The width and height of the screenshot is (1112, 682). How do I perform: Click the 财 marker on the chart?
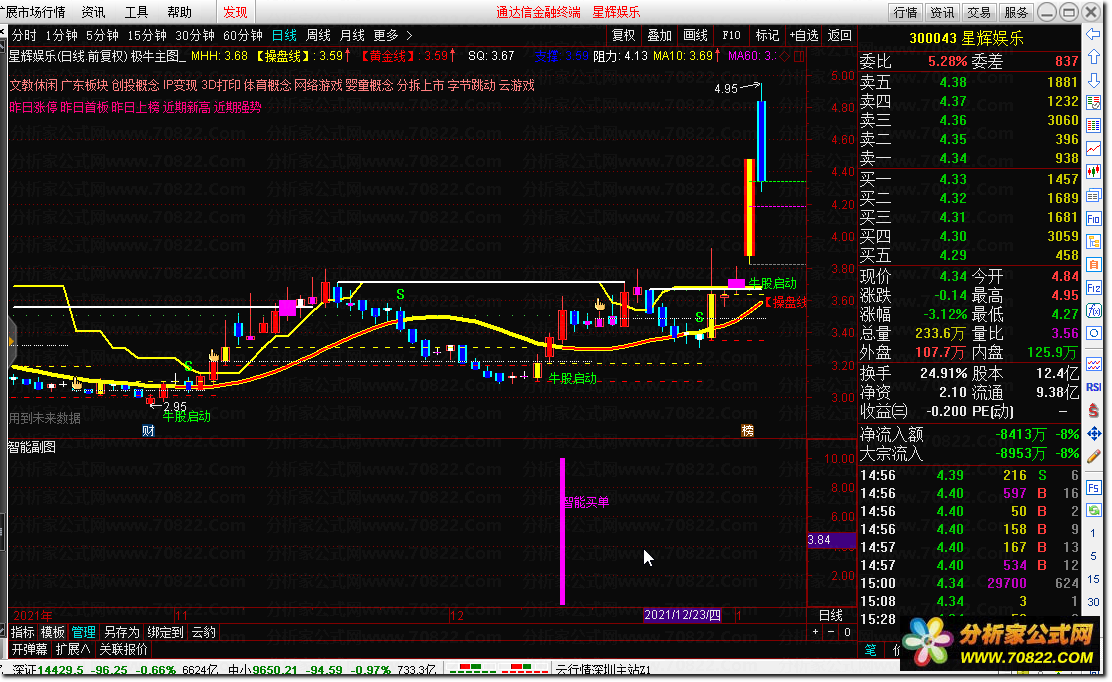(148, 430)
